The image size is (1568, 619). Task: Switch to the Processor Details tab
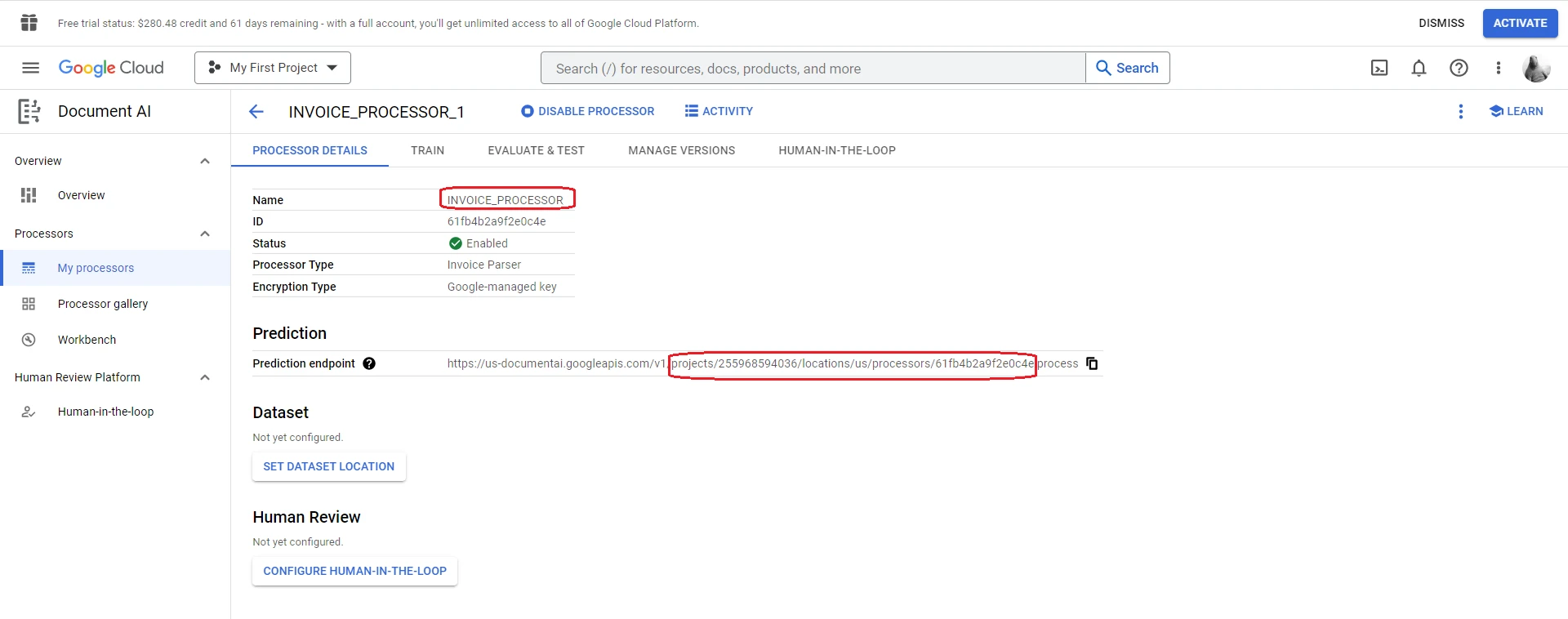310,150
